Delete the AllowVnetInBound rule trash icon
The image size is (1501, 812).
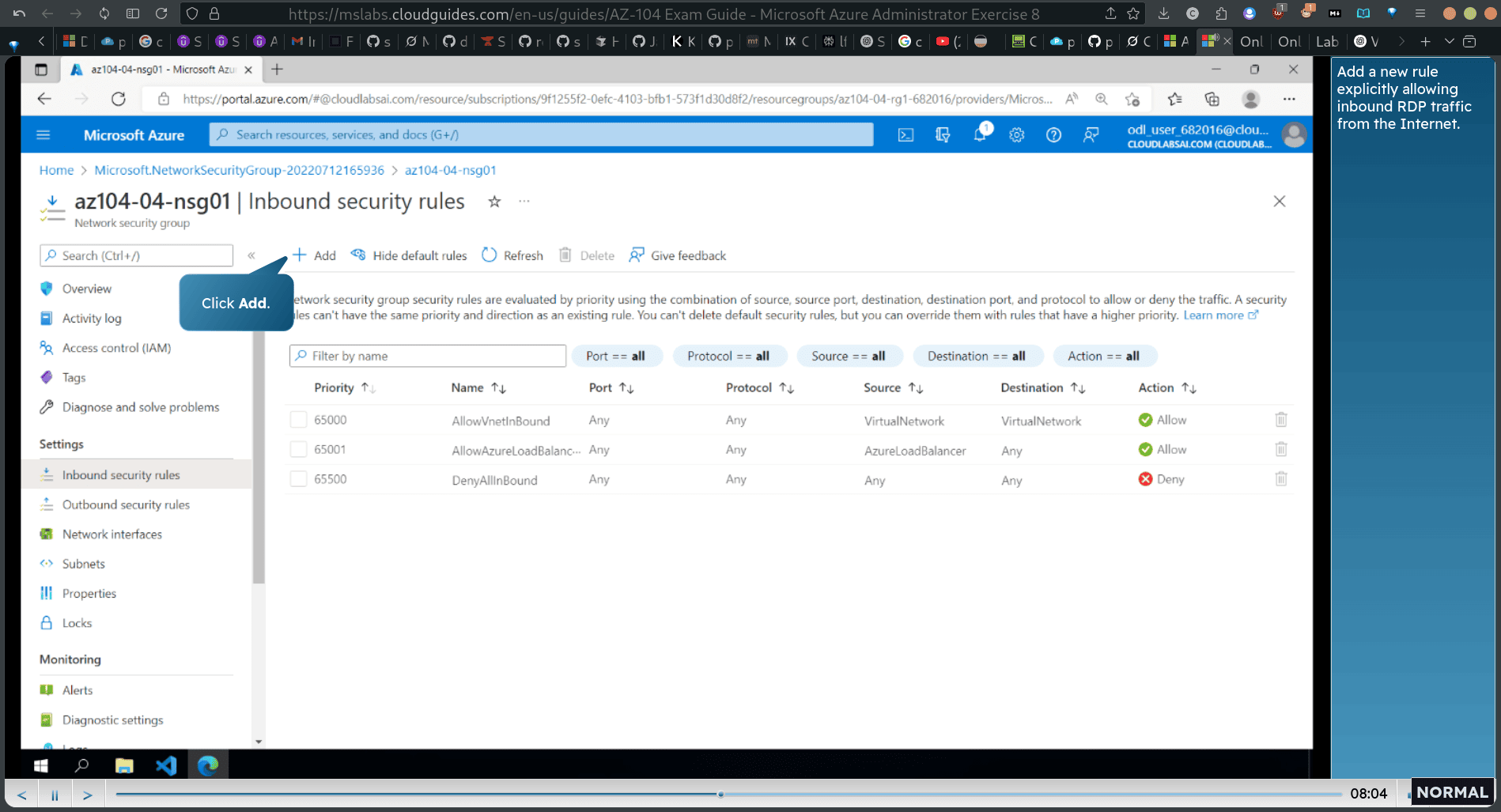pos(1281,420)
